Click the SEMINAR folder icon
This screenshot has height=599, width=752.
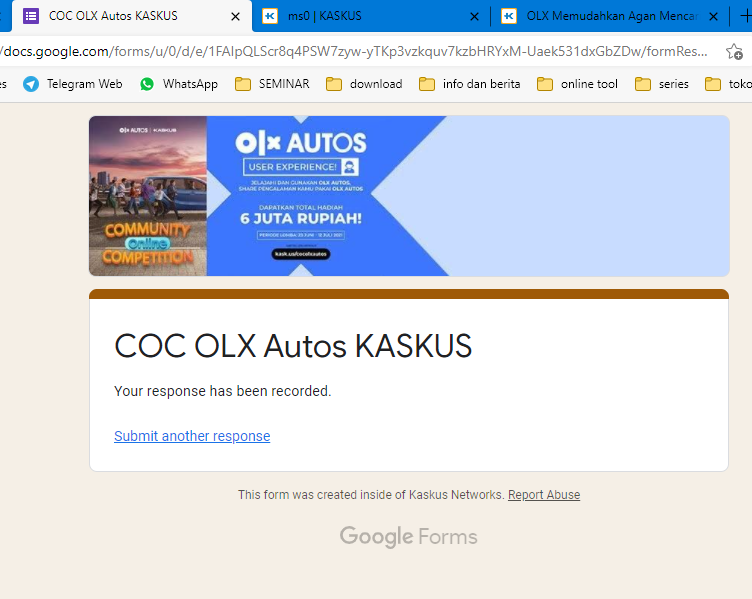coord(243,84)
